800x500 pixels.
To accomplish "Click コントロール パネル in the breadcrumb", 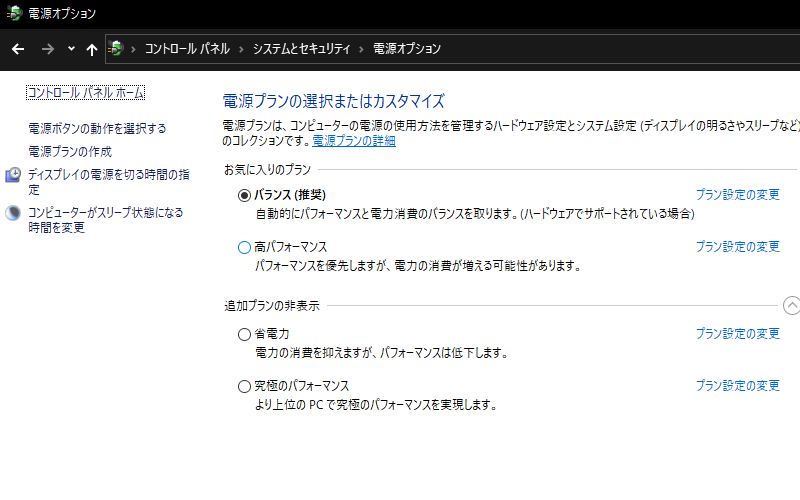I will pos(187,49).
